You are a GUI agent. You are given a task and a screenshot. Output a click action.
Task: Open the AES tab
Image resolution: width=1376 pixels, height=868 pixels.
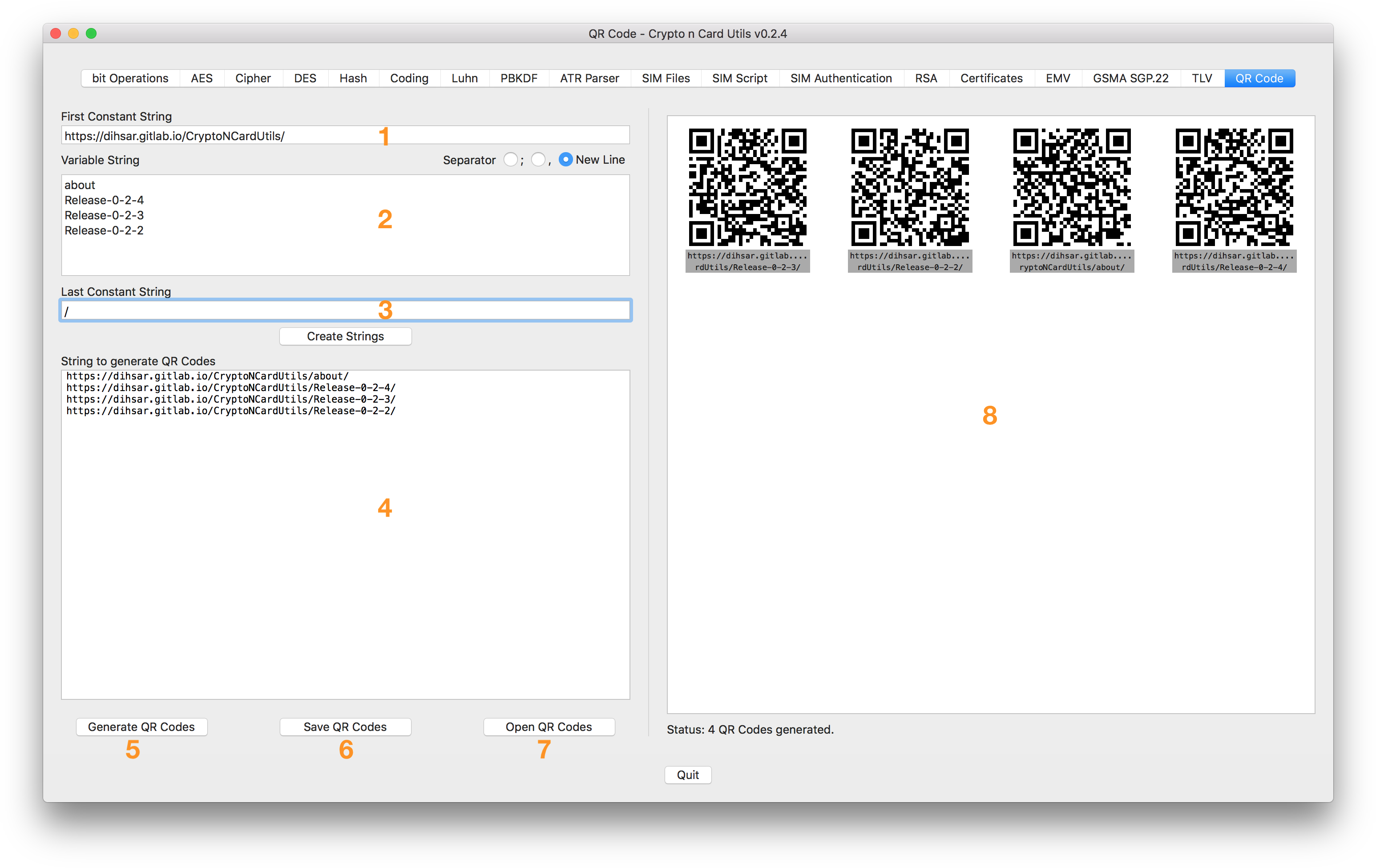coord(201,78)
